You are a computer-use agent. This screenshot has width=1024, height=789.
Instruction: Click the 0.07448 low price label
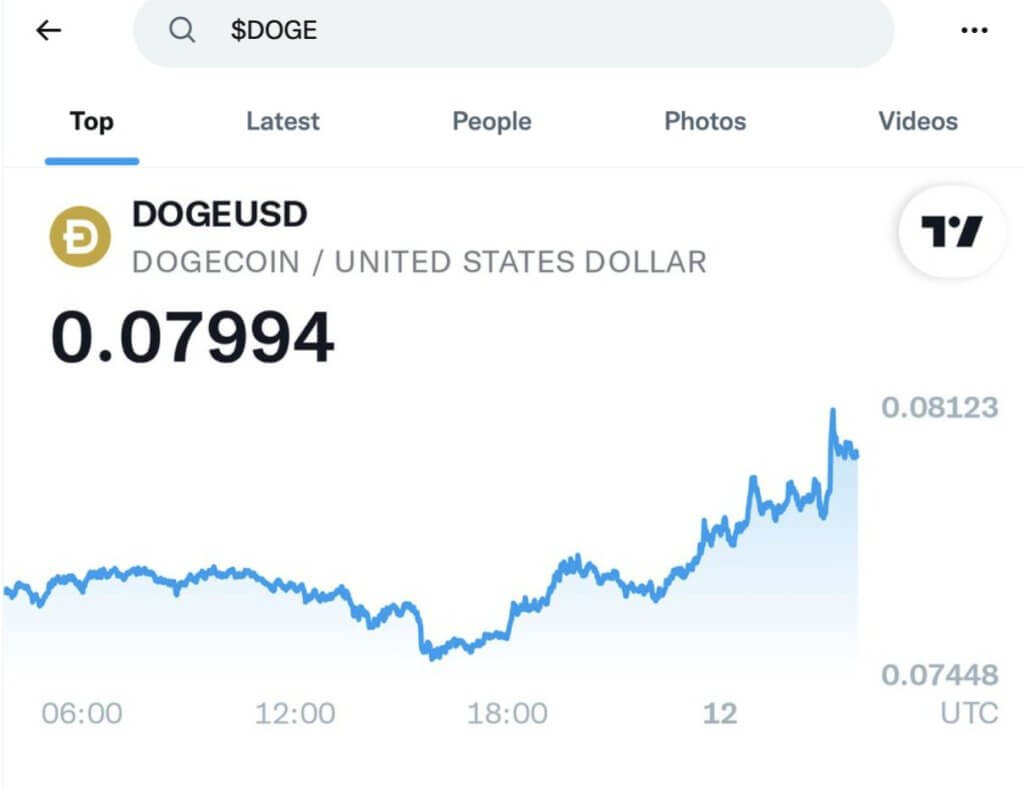click(x=939, y=675)
